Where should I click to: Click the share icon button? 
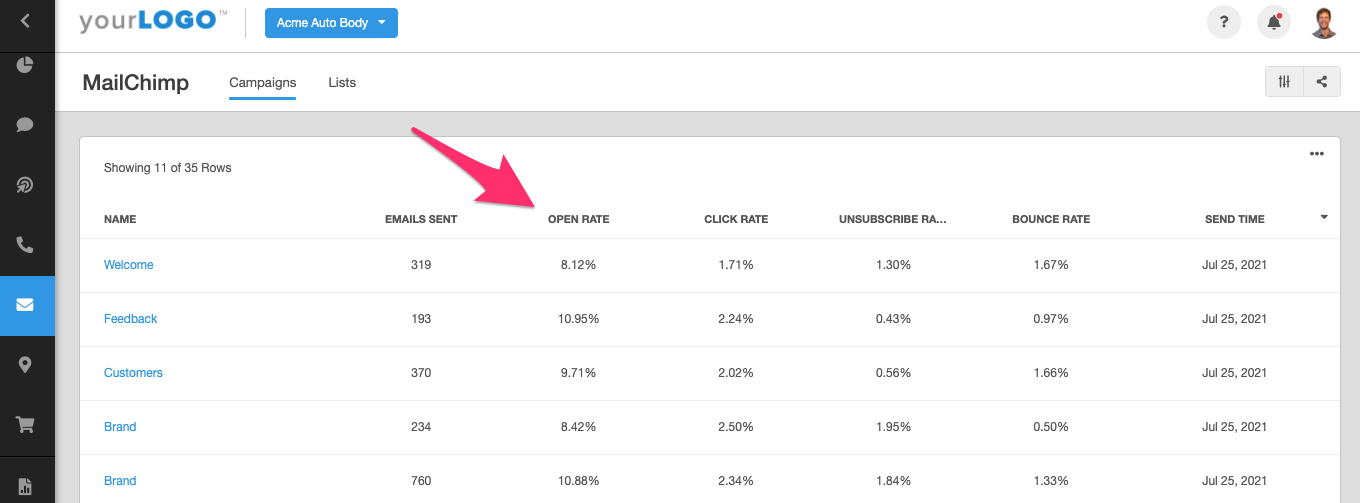1322,82
